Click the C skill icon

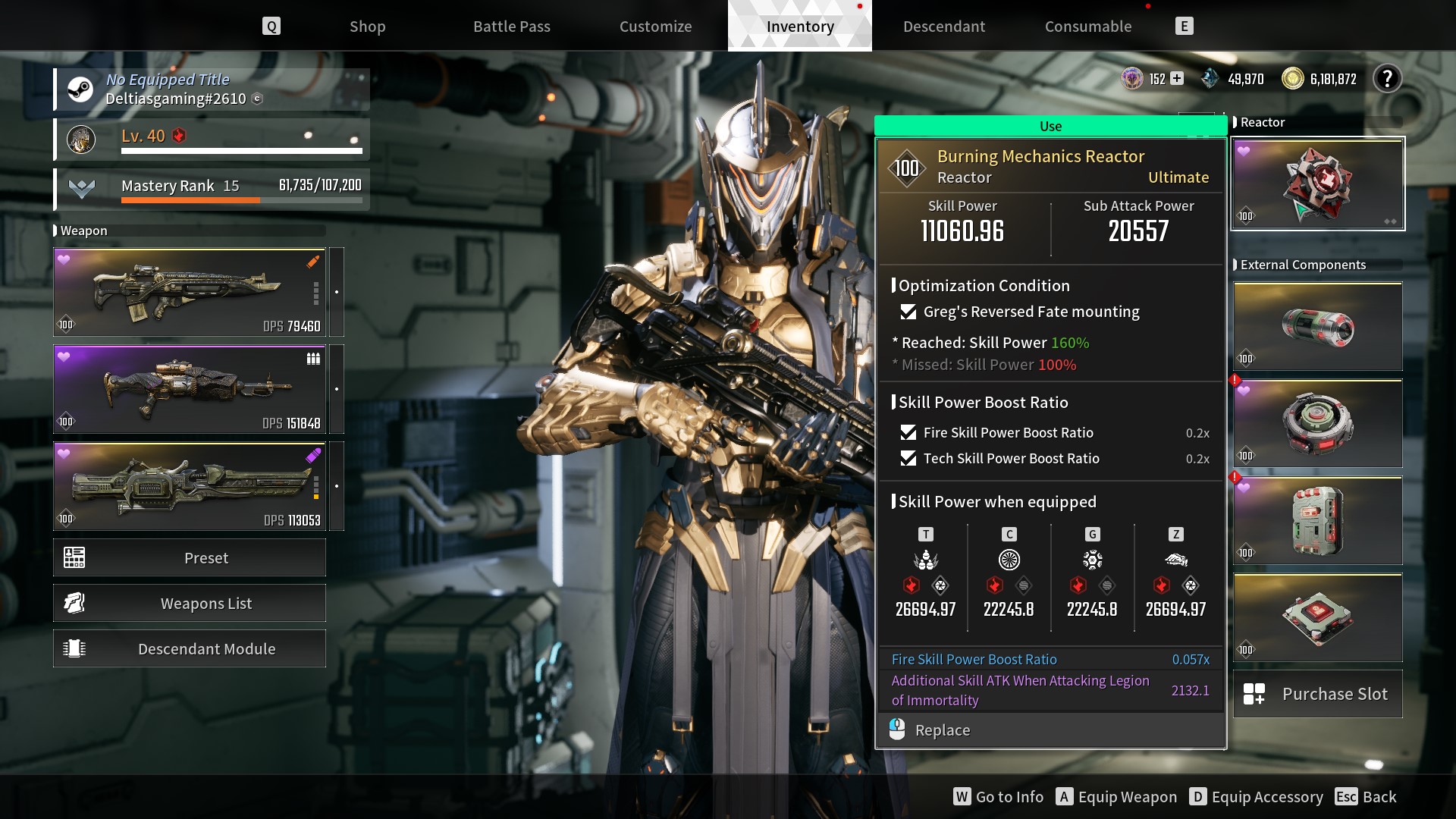coord(1009,560)
